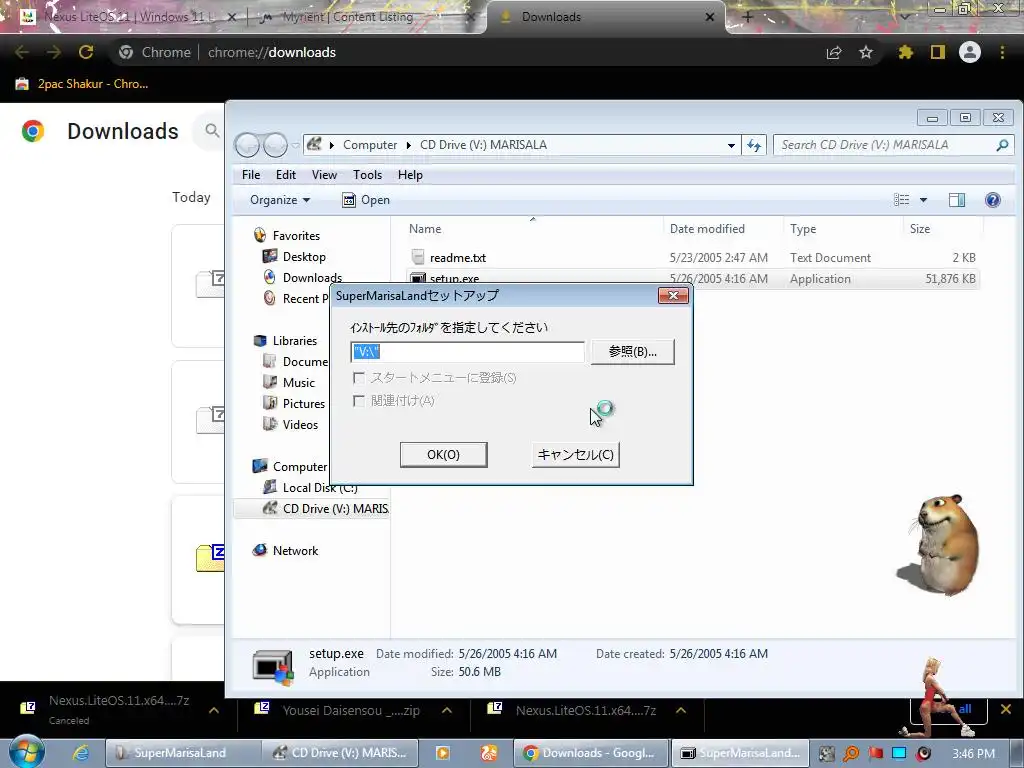Viewport: 1024px width, 768px height.
Task: Expand Yousei Daisensou zip download options
Action: click(447, 711)
